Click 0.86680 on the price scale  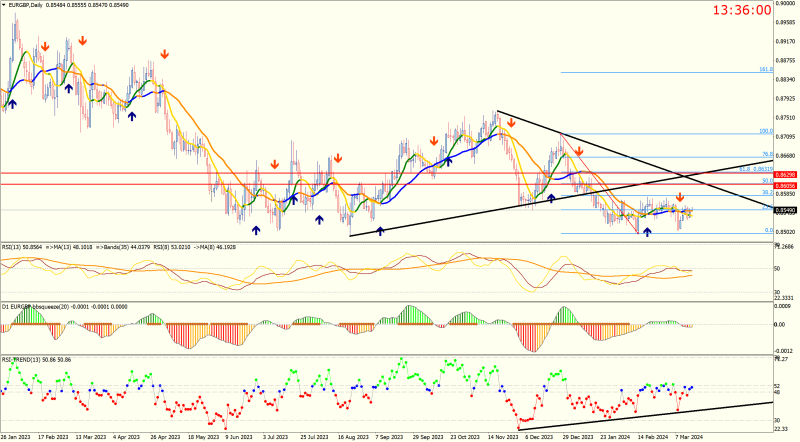pos(785,156)
